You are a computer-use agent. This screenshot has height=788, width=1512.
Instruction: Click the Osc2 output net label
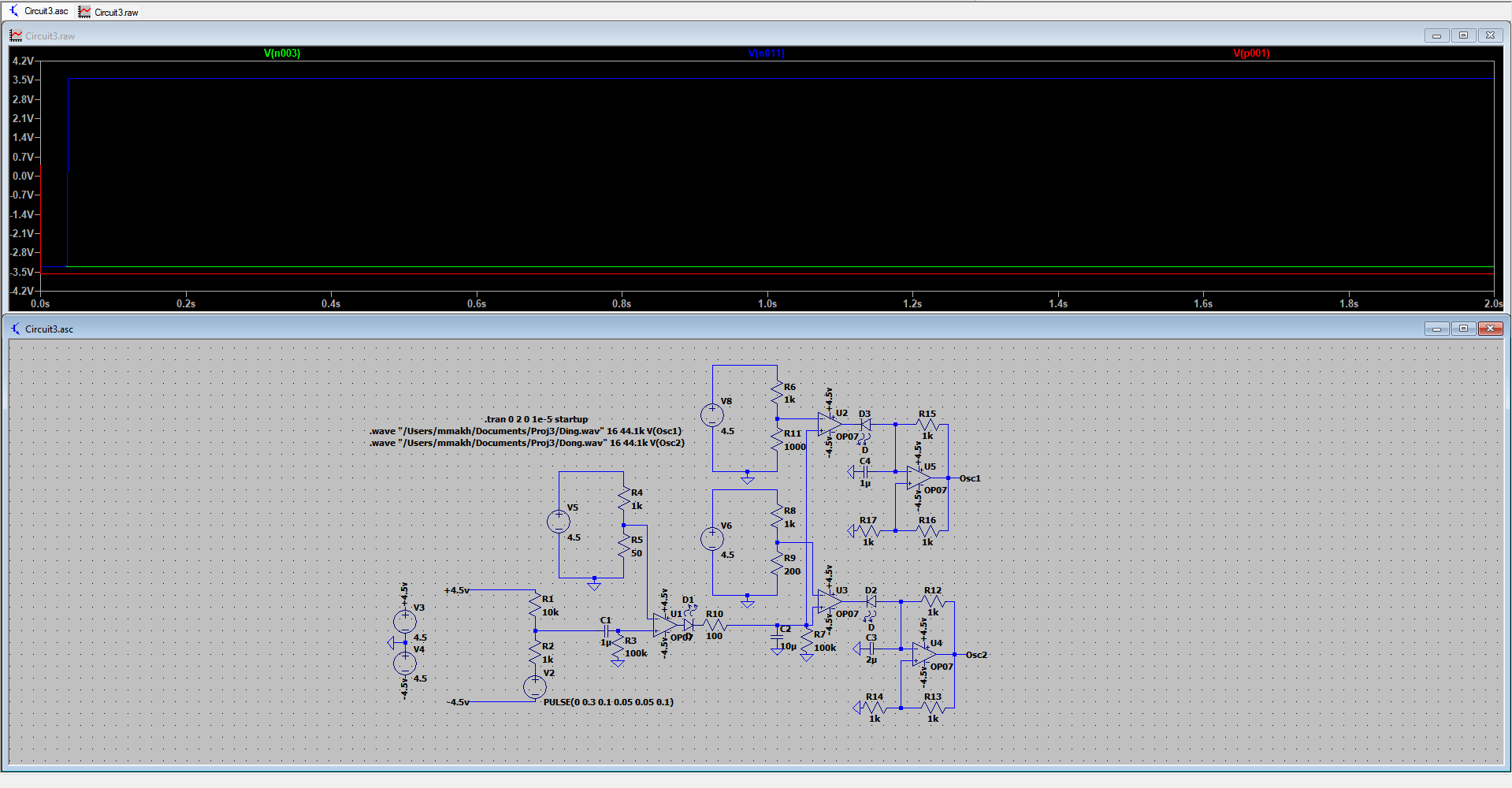(x=975, y=655)
